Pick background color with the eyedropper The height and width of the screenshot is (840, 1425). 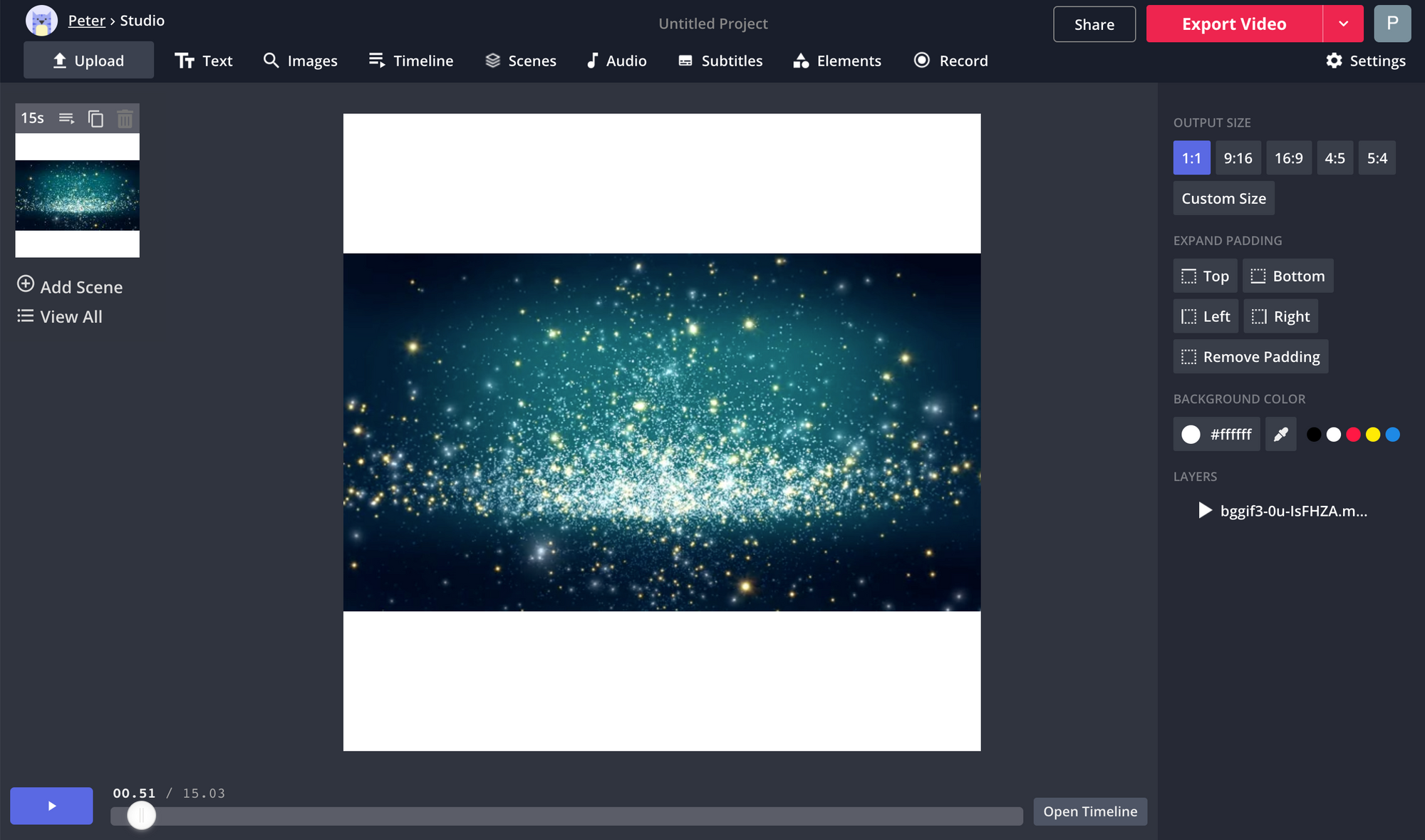(1280, 434)
